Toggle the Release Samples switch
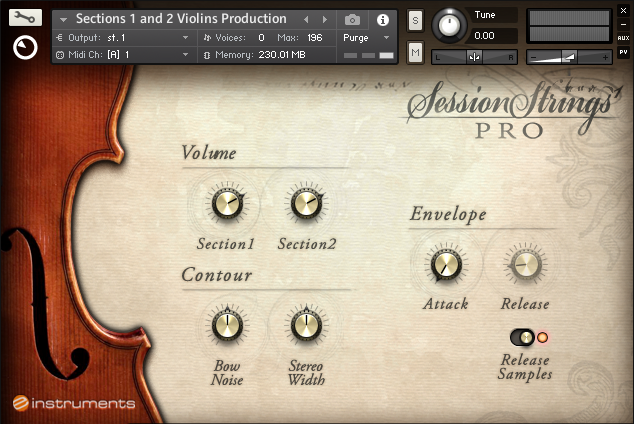This screenshot has width=634, height=424. (522, 337)
